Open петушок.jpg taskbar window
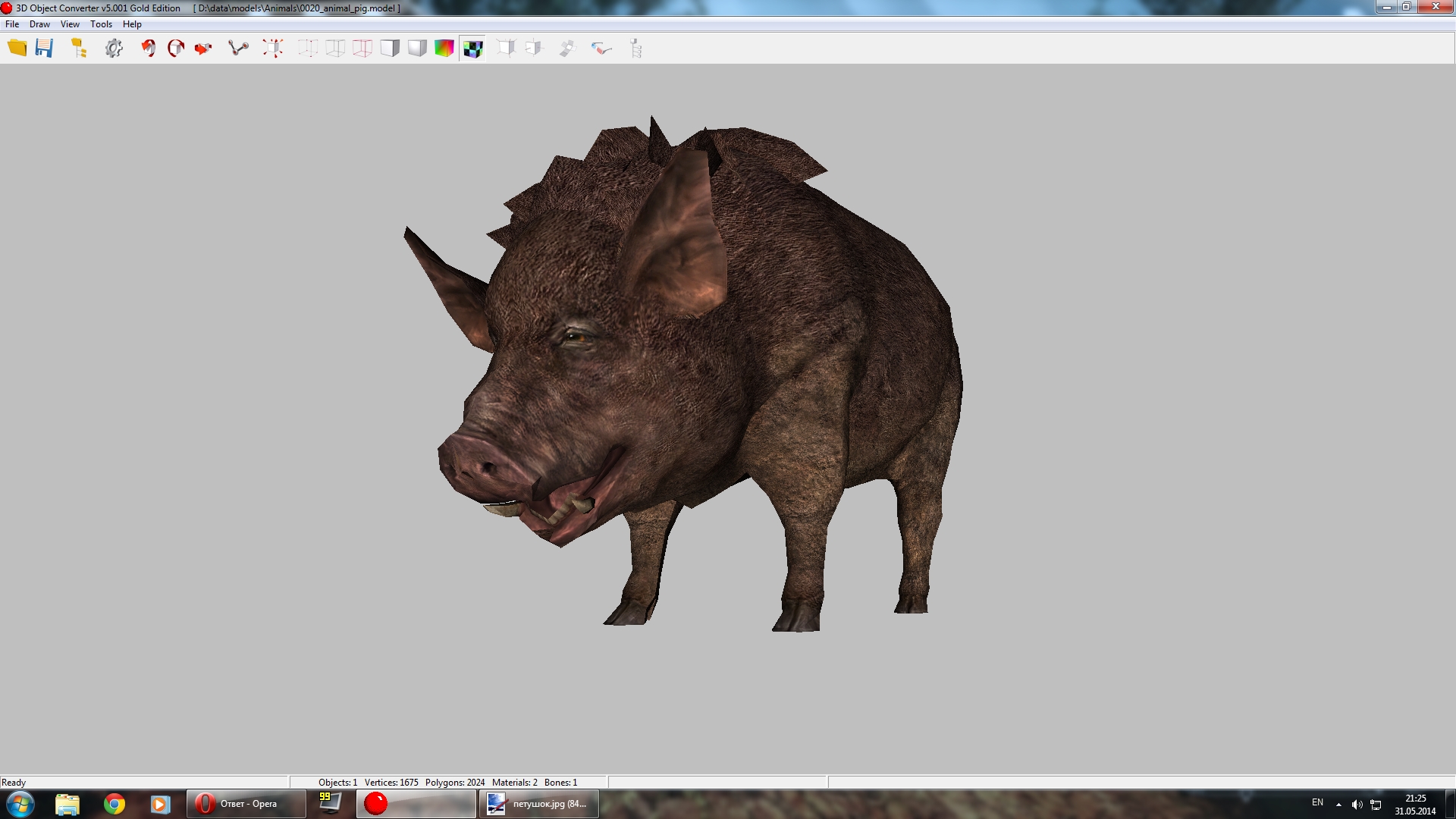This screenshot has width=1456, height=819. coord(538,804)
